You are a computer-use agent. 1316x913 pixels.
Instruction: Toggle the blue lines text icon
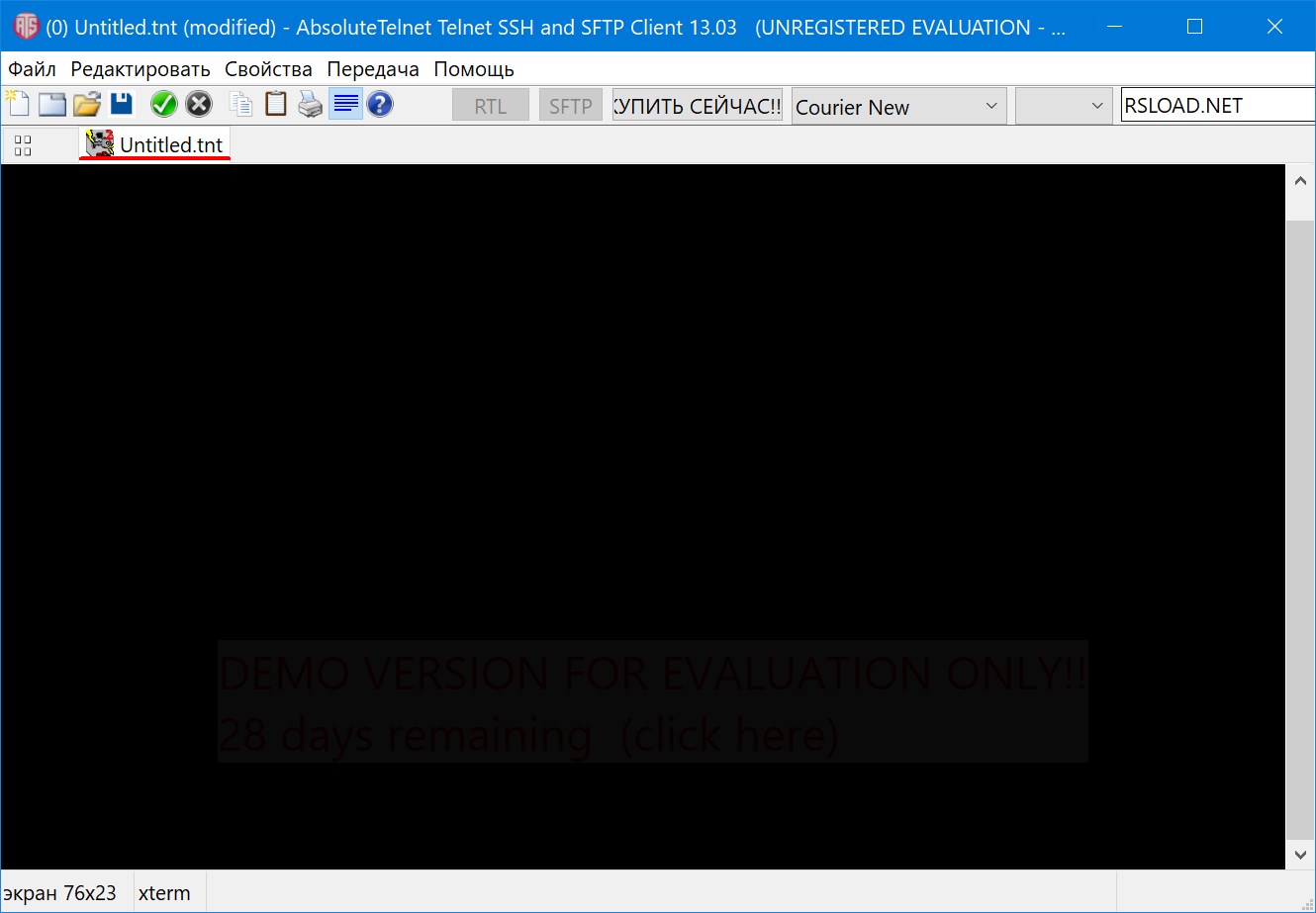point(346,104)
